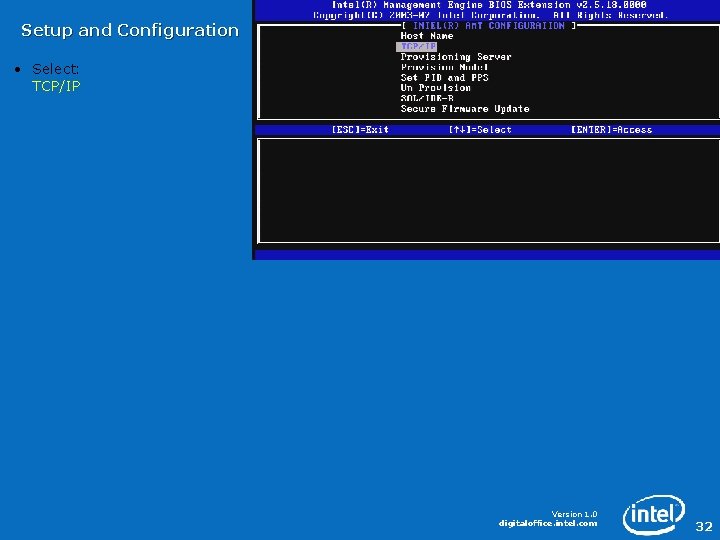Open the digitaloffice.intel.com link
The width and height of the screenshot is (720, 540).
click(548, 523)
